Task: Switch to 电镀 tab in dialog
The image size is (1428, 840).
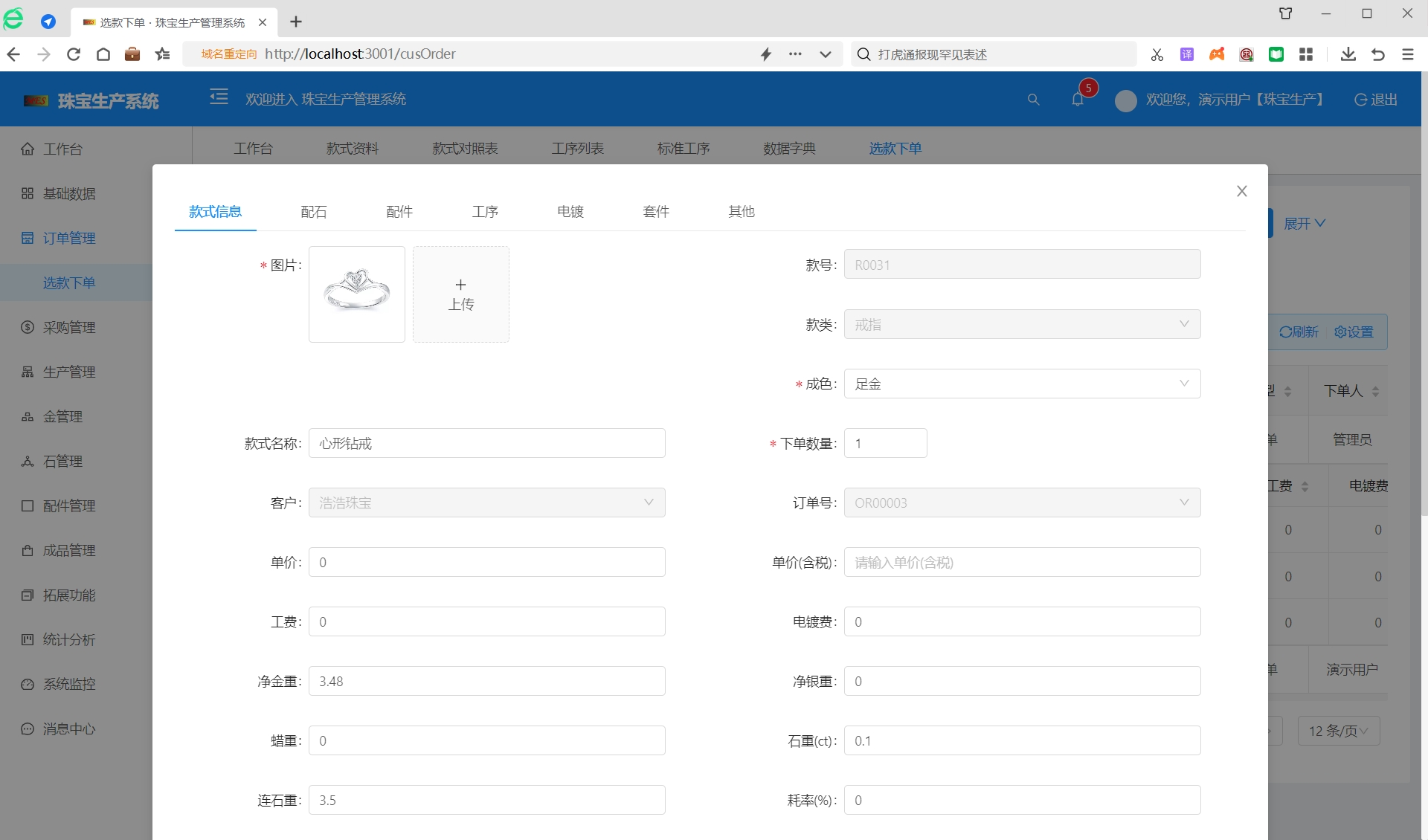Action: pyautogui.click(x=570, y=212)
